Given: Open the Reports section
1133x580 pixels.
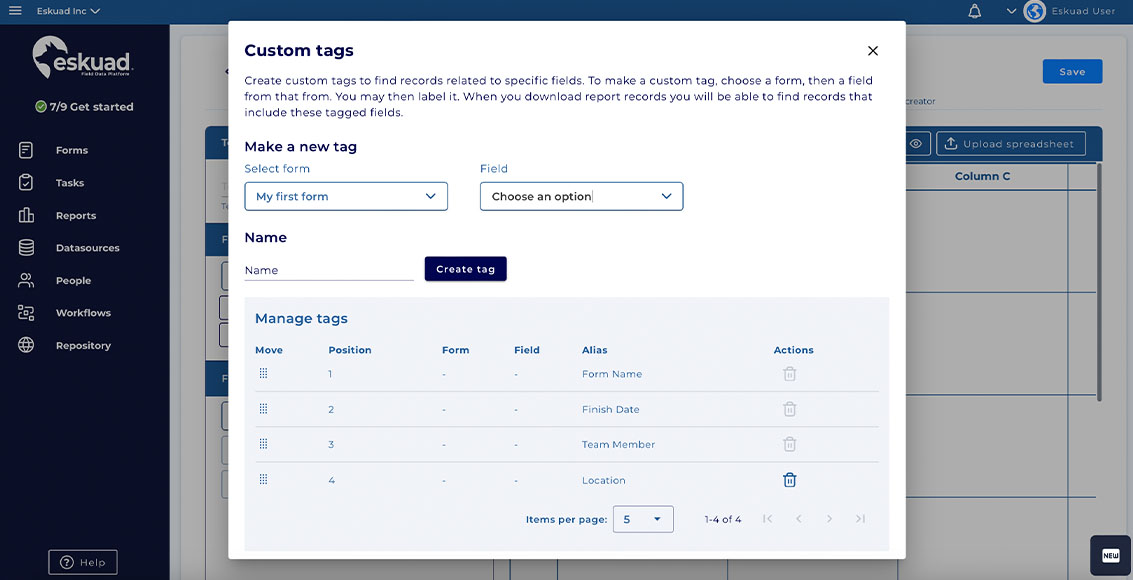Looking at the screenshot, I should (76, 214).
